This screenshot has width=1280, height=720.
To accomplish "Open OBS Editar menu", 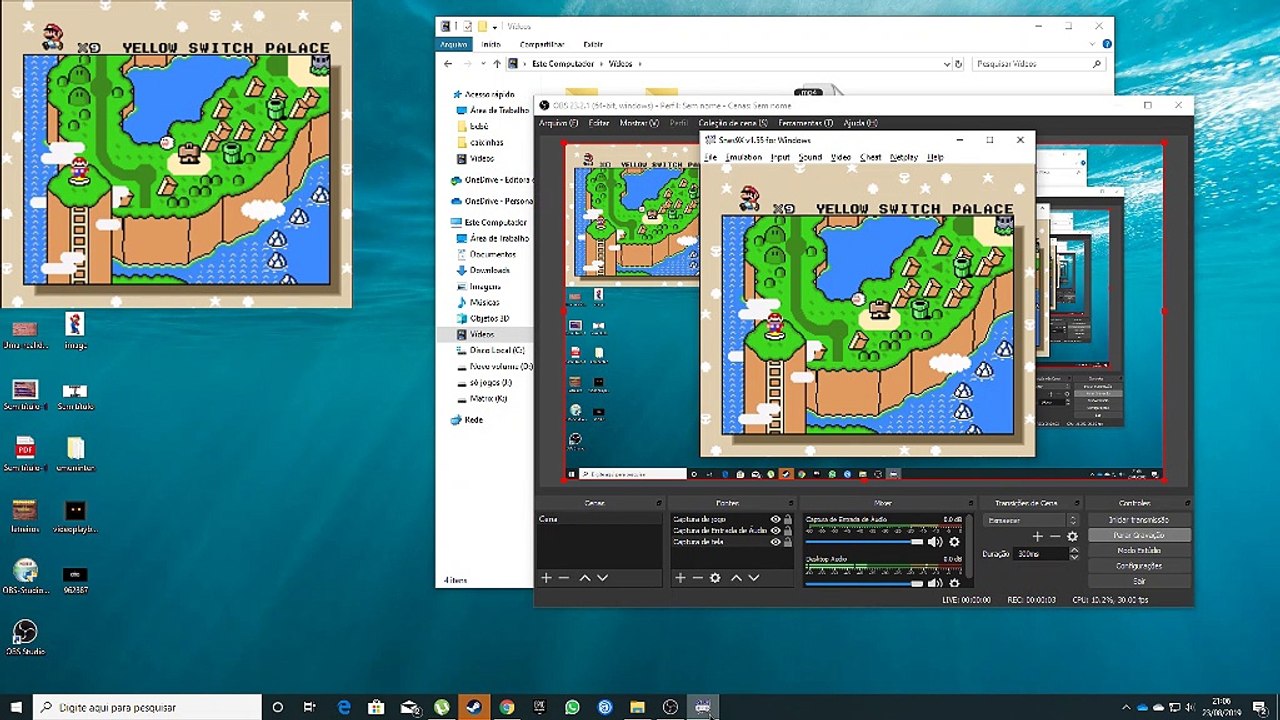I will click(x=599, y=123).
